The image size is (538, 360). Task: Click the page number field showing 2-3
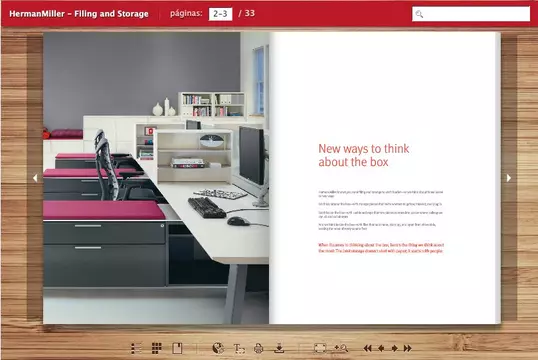(220, 14)
